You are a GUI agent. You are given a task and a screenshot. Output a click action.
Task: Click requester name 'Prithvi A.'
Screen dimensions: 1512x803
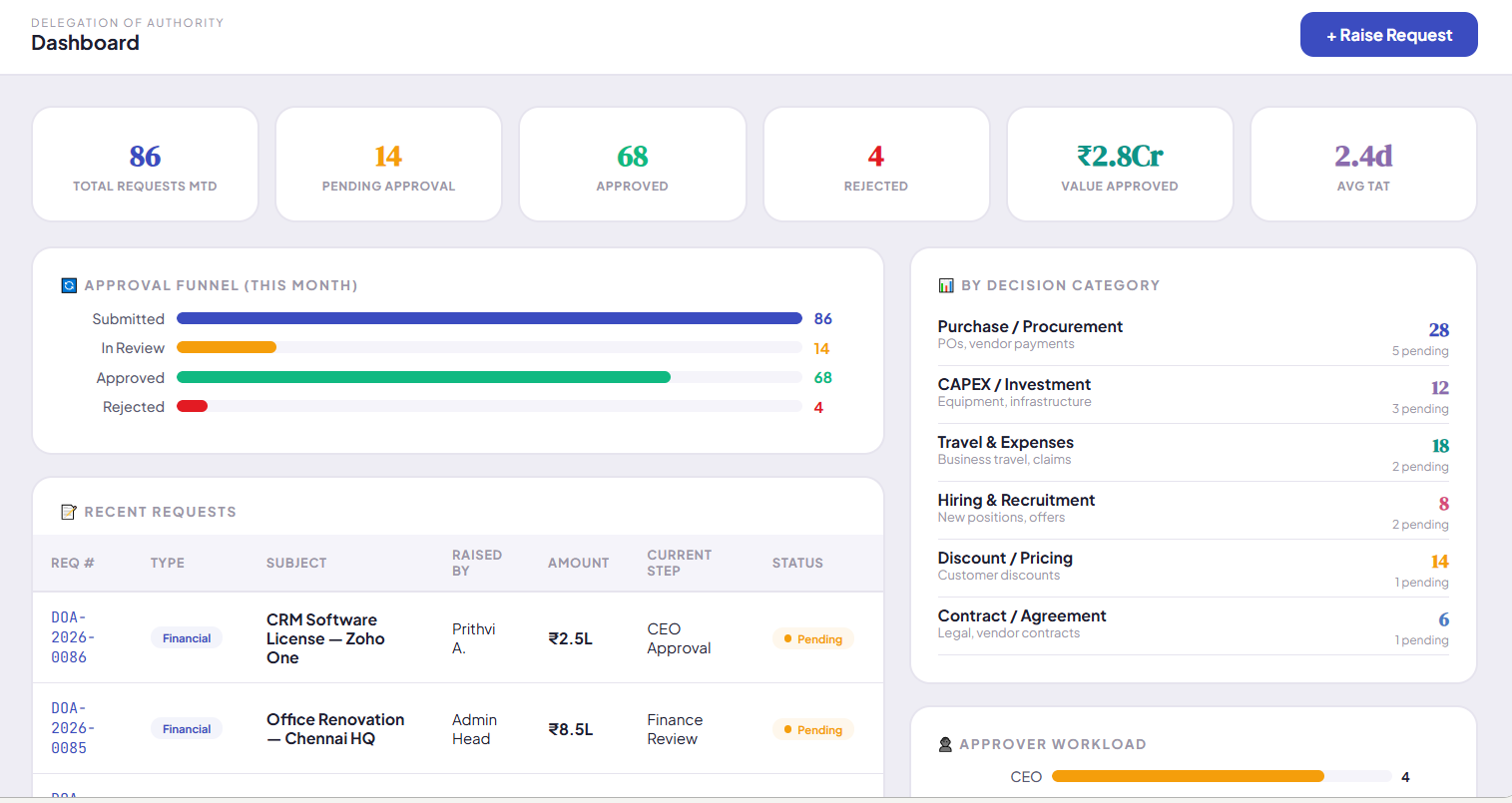pos(474,638)
